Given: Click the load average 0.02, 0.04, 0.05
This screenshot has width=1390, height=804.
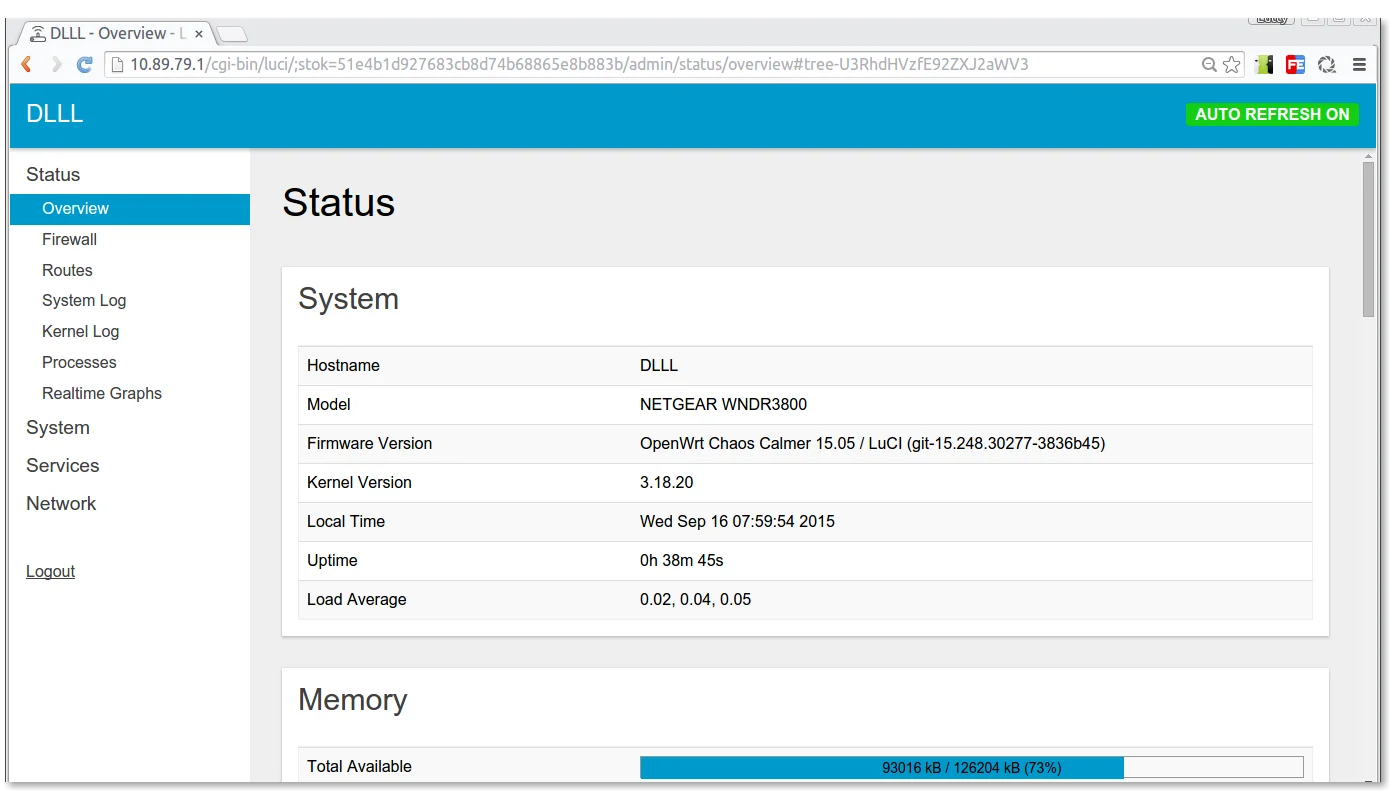Looking at the screenshot, I should (x=695, y=600).
